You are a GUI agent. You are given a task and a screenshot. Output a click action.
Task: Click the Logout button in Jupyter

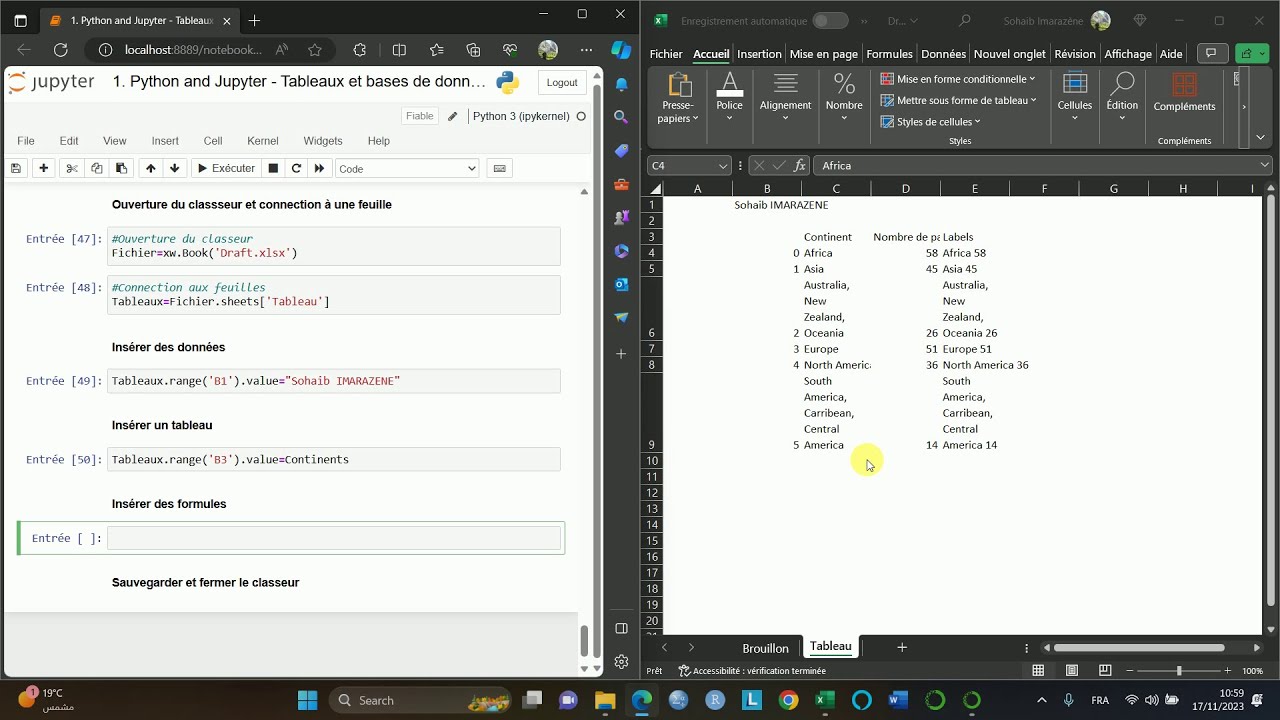point(562,83)
